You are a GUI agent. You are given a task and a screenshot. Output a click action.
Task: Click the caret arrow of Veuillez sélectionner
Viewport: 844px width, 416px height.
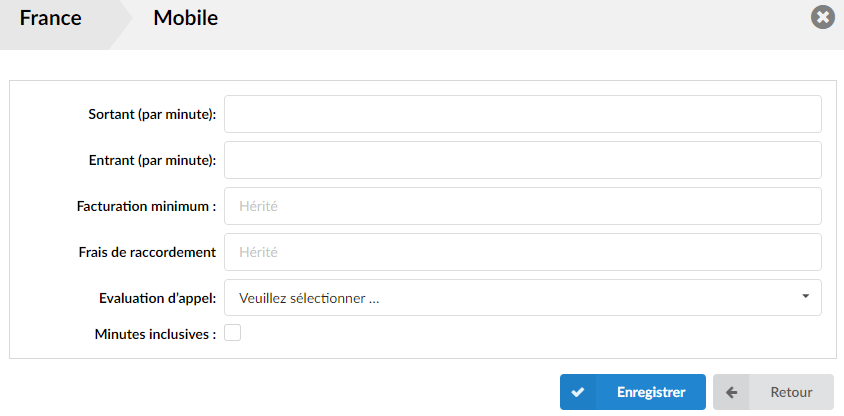805,296
